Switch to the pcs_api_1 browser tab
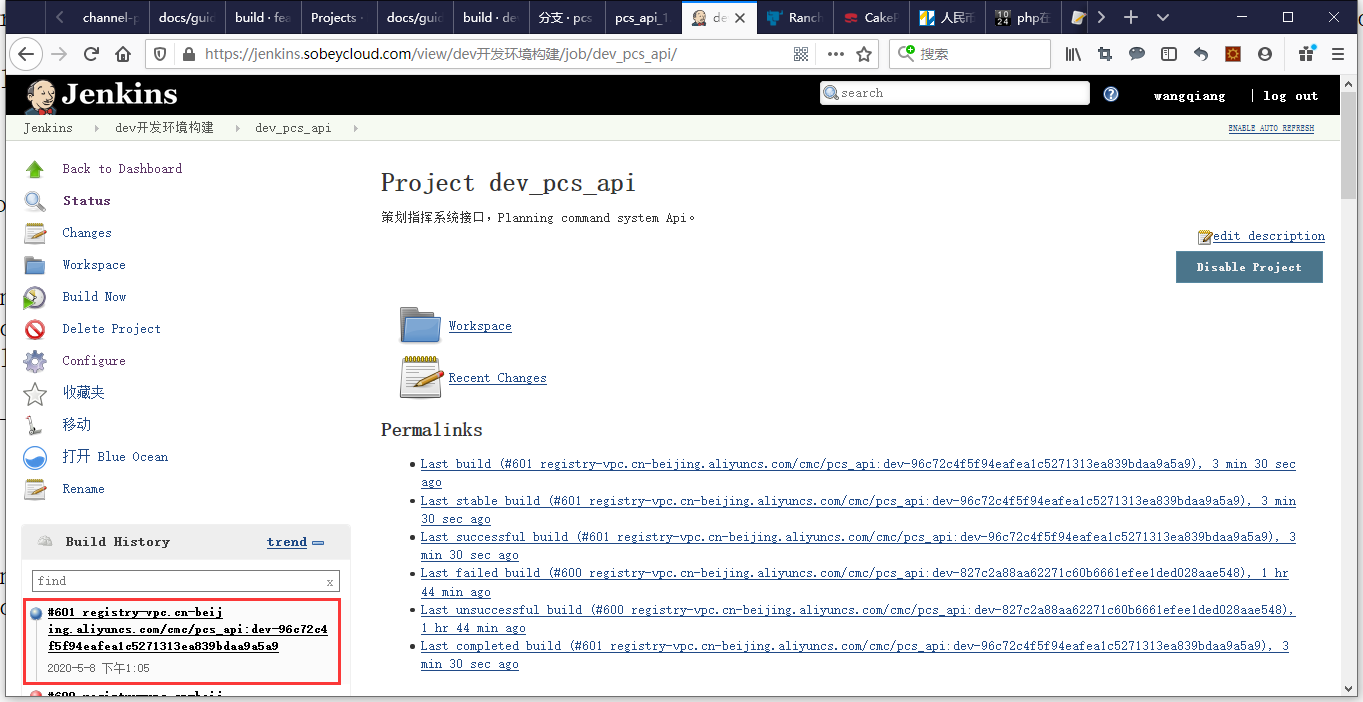This screenshot has width=1363, height=702. (642, 17)
